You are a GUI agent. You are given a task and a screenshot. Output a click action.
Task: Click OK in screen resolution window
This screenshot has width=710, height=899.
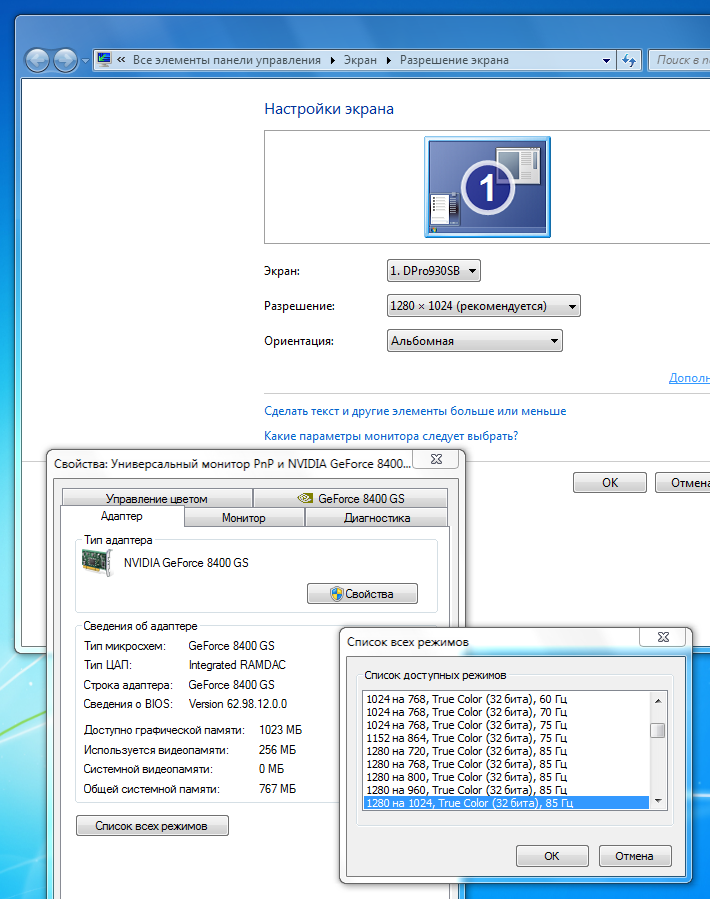click(x=610, y=483)
